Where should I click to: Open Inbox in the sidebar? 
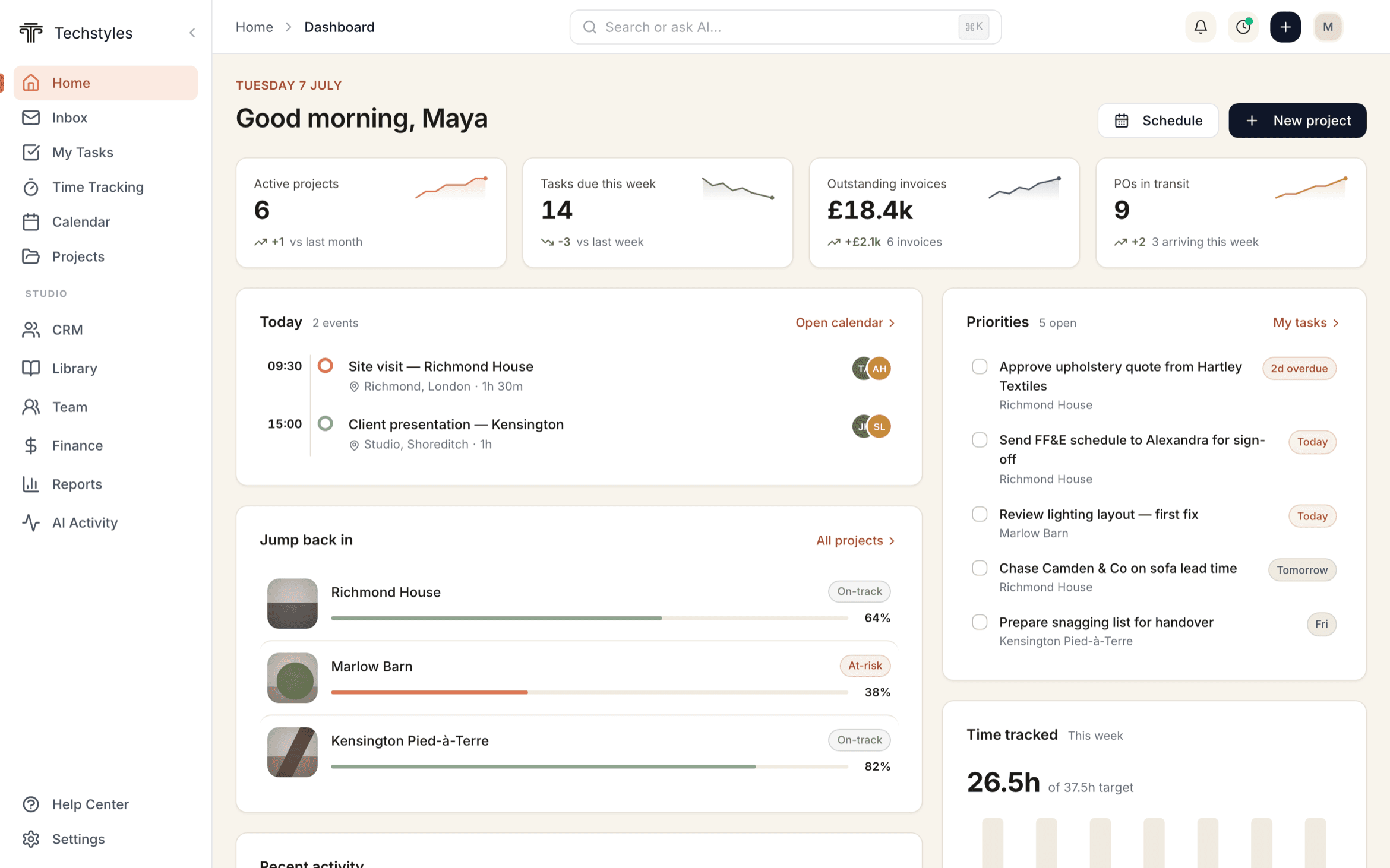(106, 118)
